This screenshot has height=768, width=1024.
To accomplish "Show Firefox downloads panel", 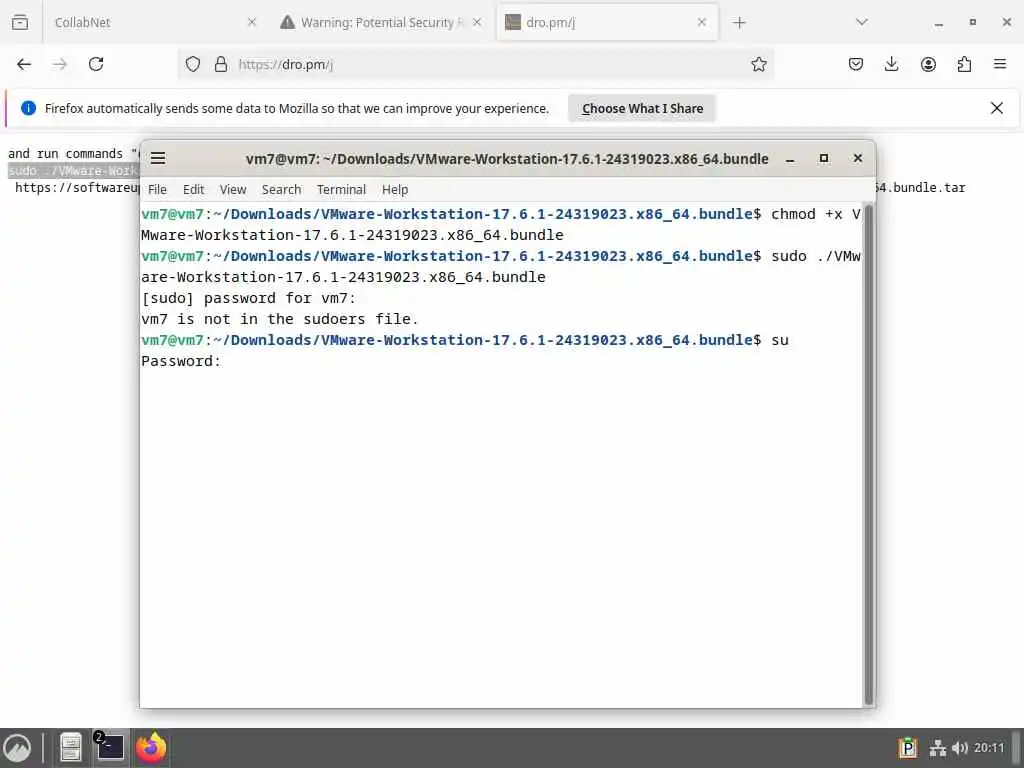I will pyautogui.click(x=891, y=64).
